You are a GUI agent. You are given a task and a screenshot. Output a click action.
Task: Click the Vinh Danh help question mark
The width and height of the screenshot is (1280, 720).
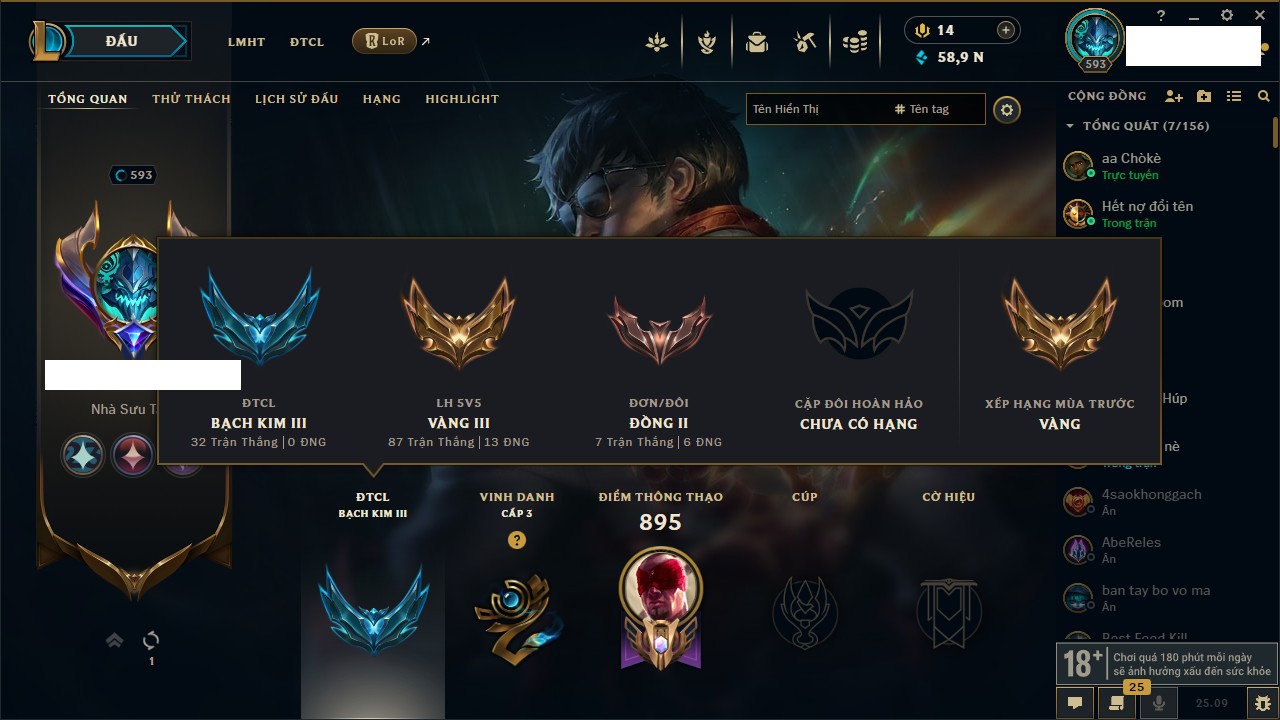(x=516, y=540)
